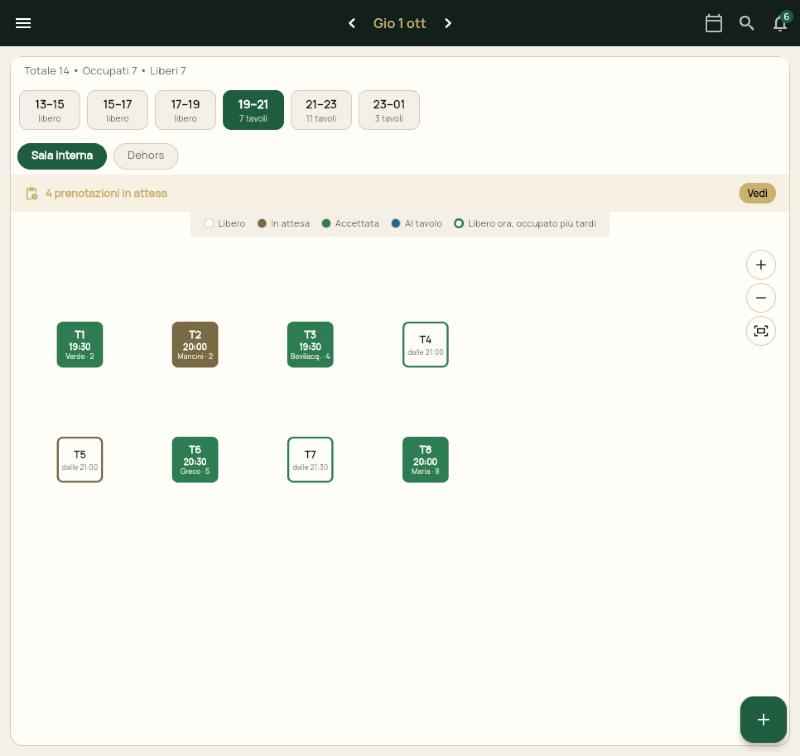Click the 'Libero' legend entry
Image resolution: width=800 pixels, height=756 pixels.
(225, 223)
